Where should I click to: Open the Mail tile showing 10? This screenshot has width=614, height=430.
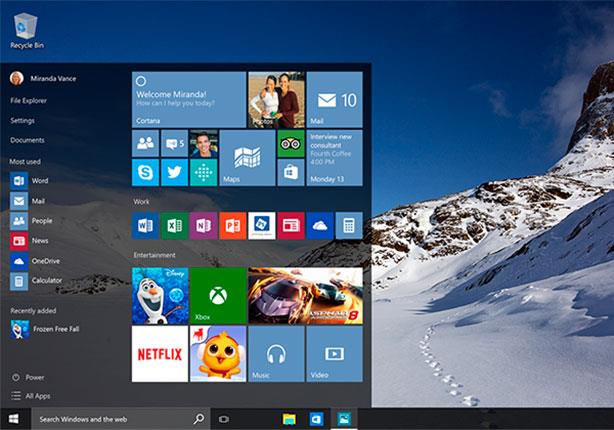point(334,99)
